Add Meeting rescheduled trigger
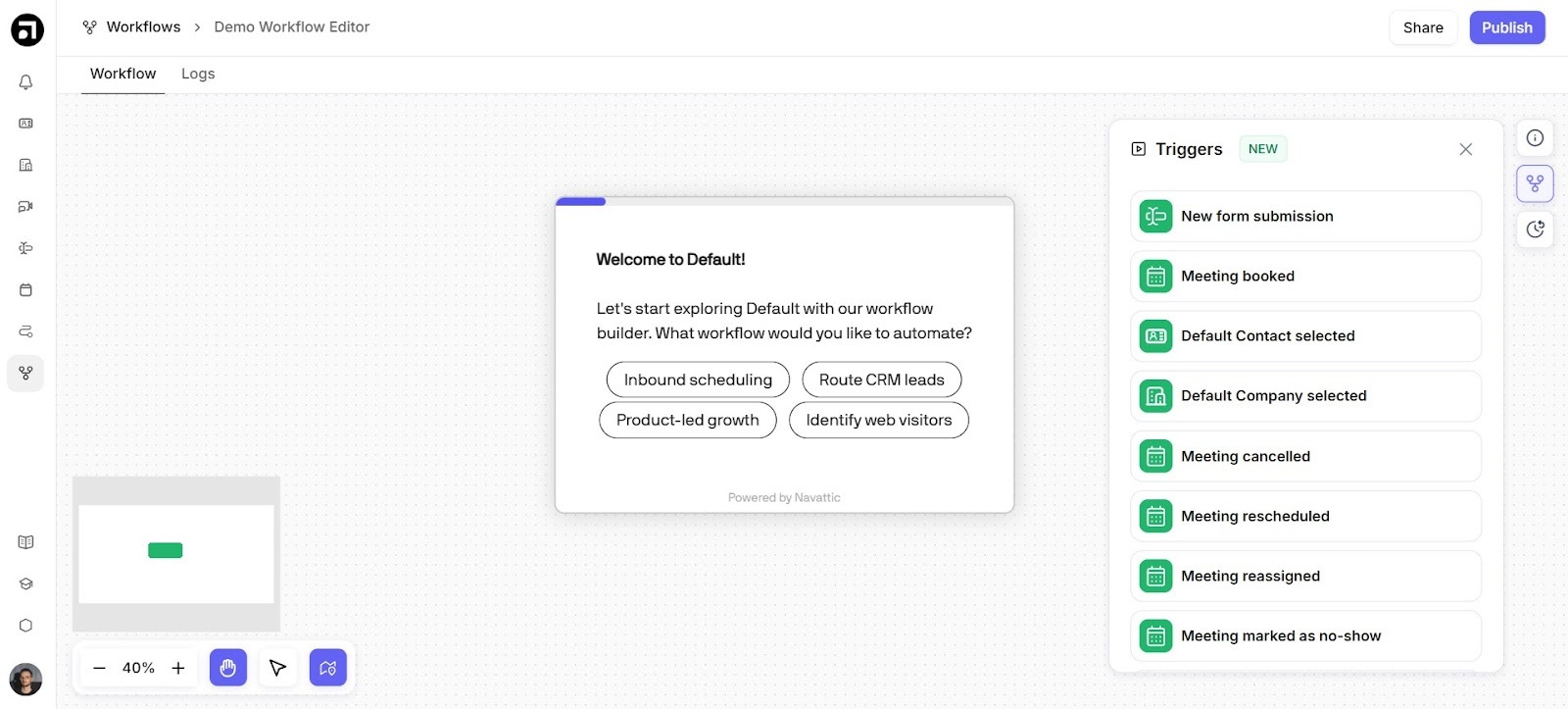Image resolution: width=1568 pixels, height=709 pixels. tap(1305, 516)
